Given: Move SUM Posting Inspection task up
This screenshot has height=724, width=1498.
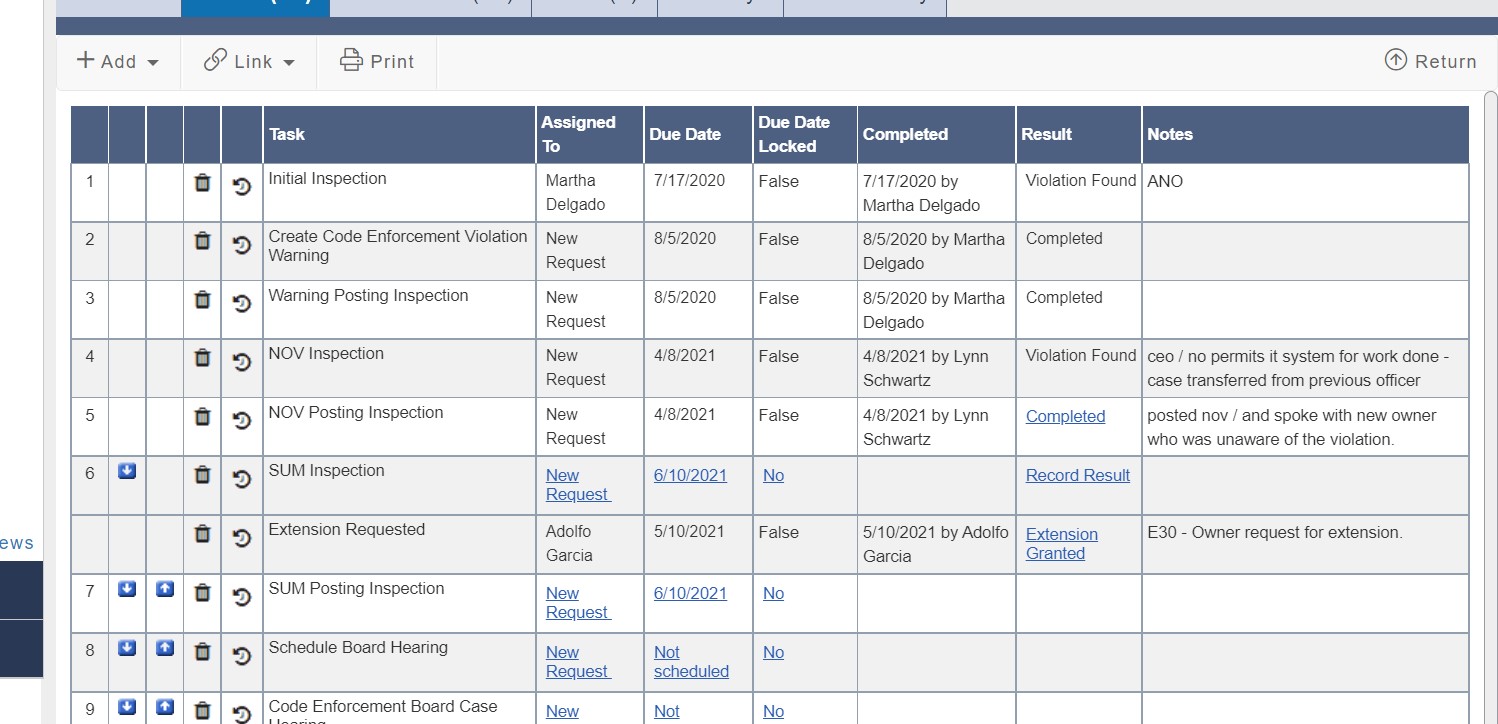Looking at the screenshot, I should [165, 590].
